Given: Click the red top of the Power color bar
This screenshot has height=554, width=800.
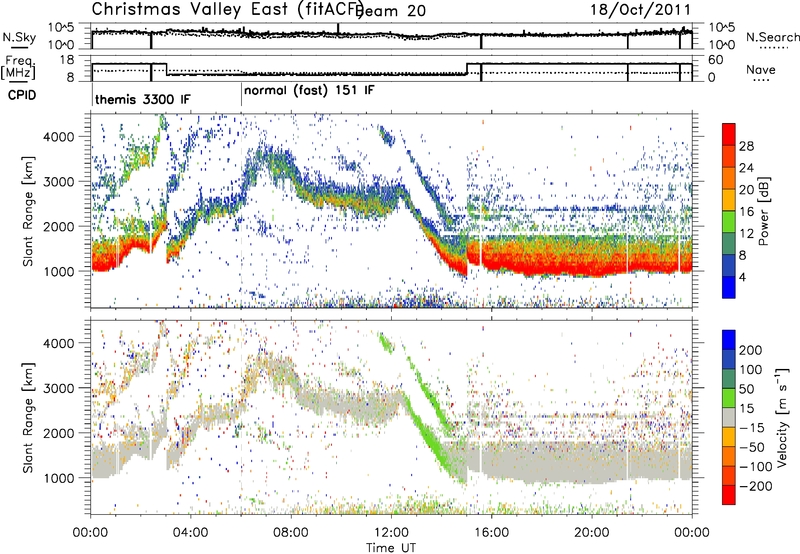Looking at the screenshot, I should click(729, 134).
